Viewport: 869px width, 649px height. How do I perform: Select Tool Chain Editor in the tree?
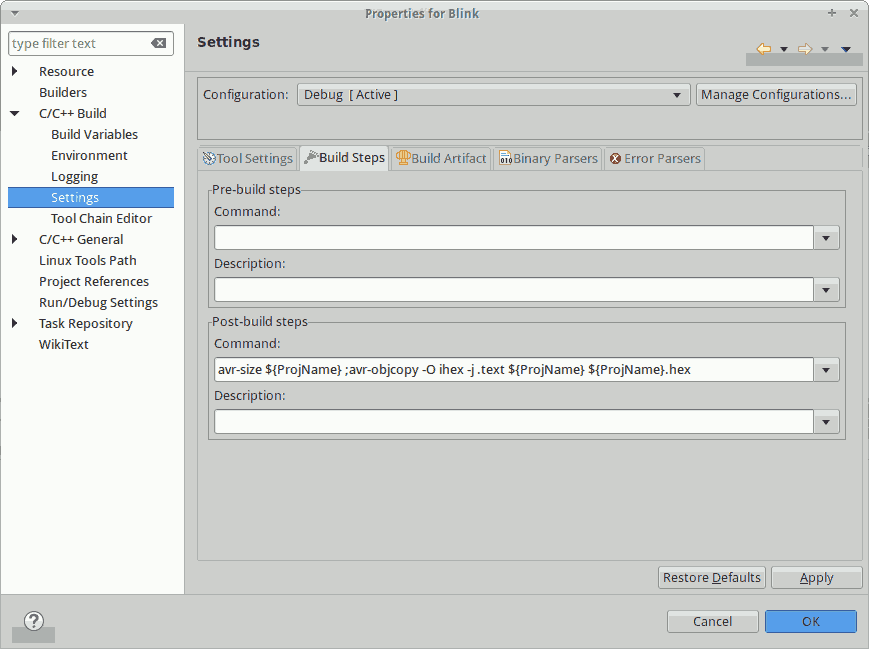(x=101, y=219)
